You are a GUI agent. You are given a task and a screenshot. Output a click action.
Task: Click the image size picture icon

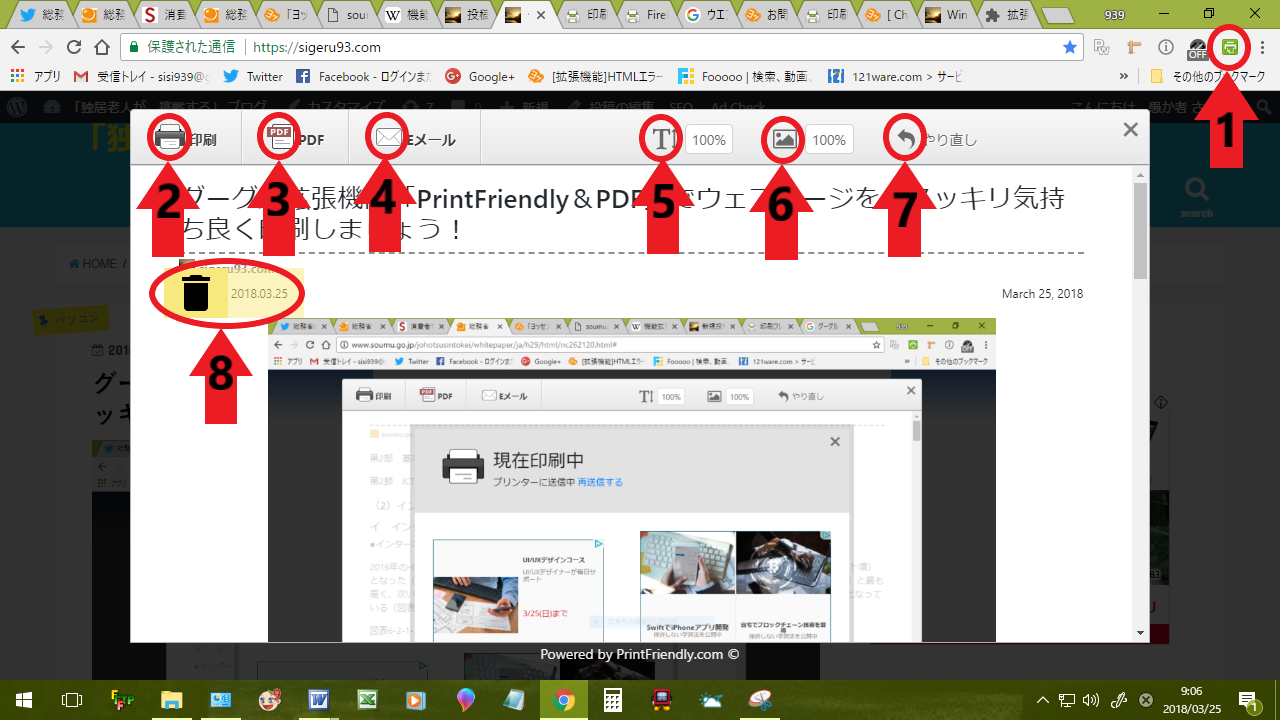[785, 140]
